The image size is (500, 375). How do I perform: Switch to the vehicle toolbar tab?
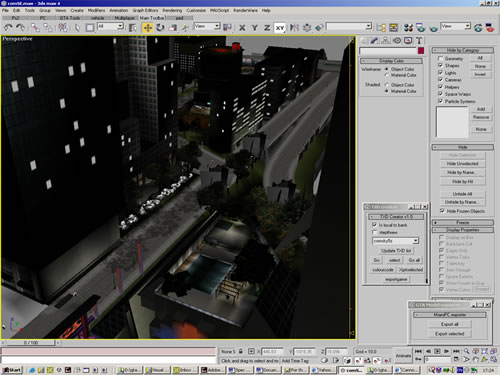pos(97,18)
